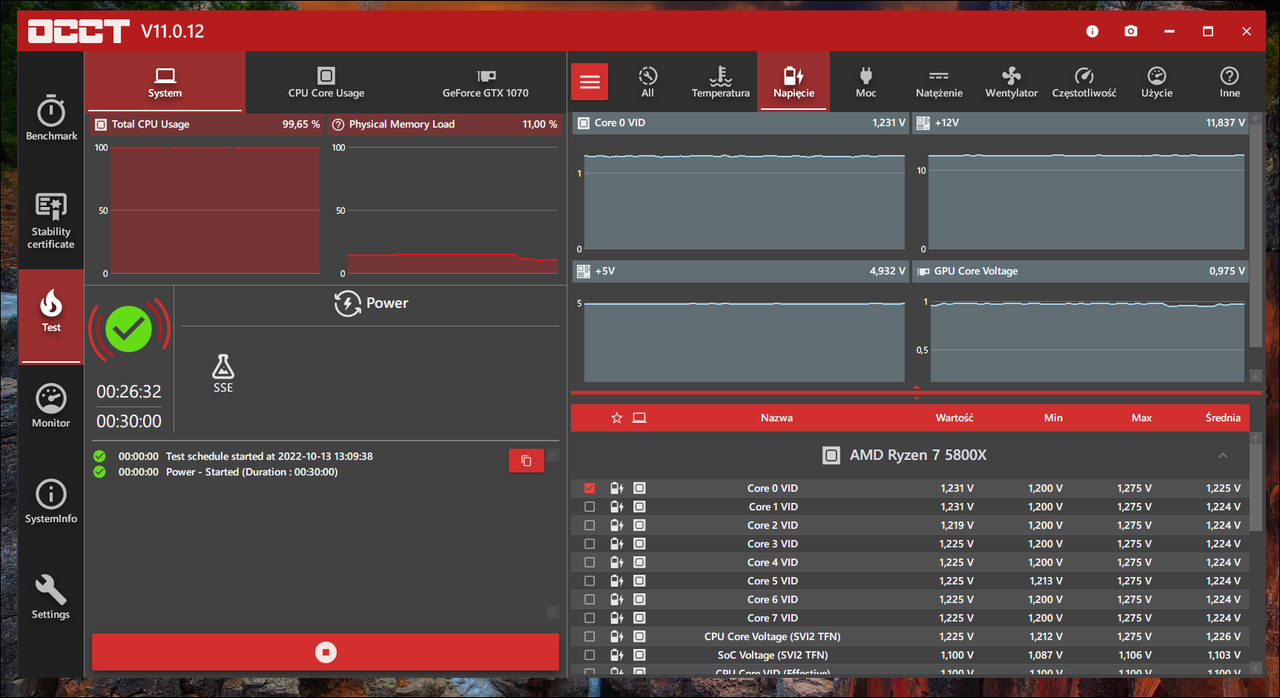The width and height of the screenshot is (1280, 698).
Task: Click the Total CPU Usage graph
Action: 215,210
